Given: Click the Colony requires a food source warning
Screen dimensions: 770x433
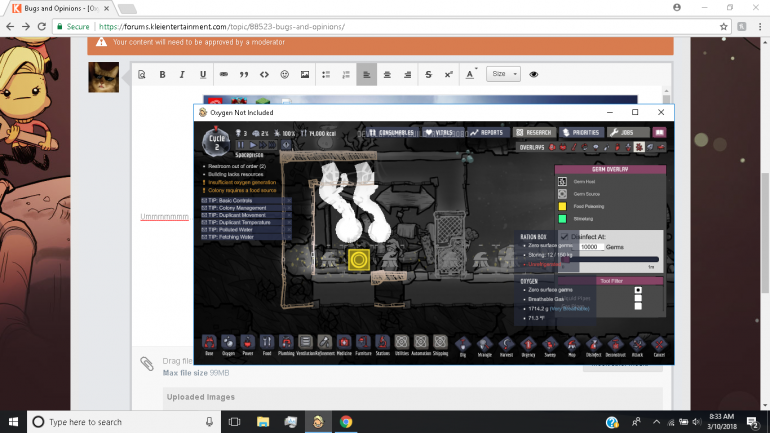Looking at the screenshot, I should pyautogui.click(x=242, y=190).
